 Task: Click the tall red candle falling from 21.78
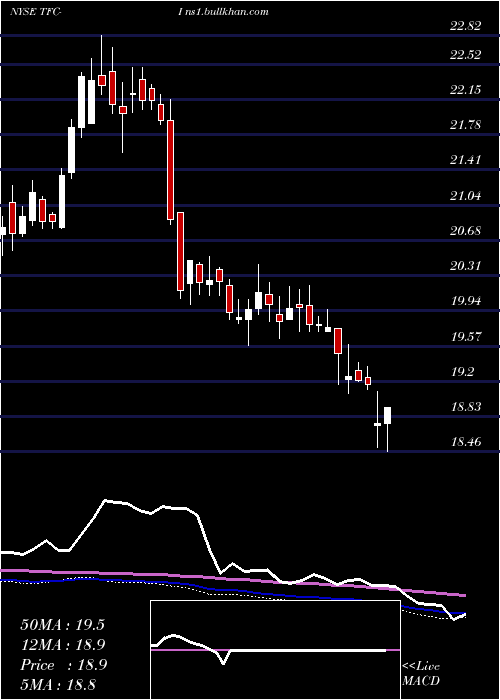pos(170,170)
